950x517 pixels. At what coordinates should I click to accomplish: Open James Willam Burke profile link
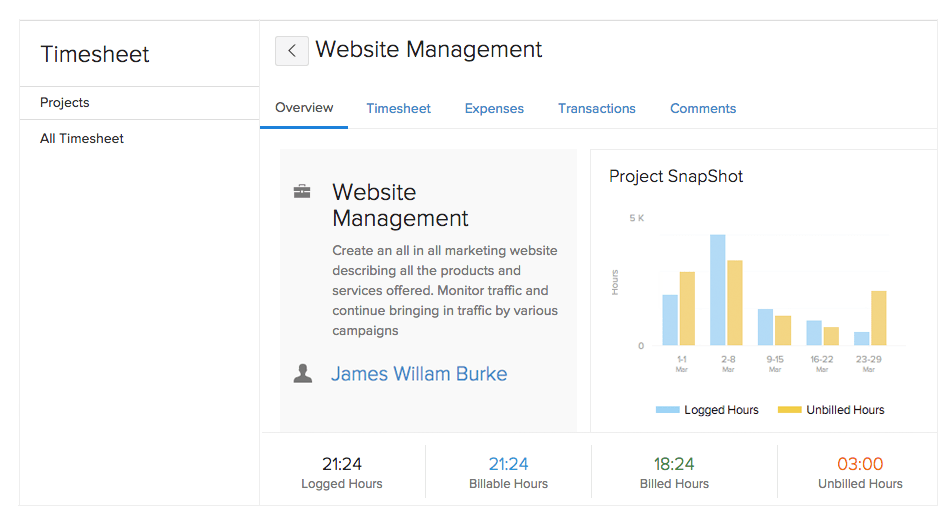(419, 374)
